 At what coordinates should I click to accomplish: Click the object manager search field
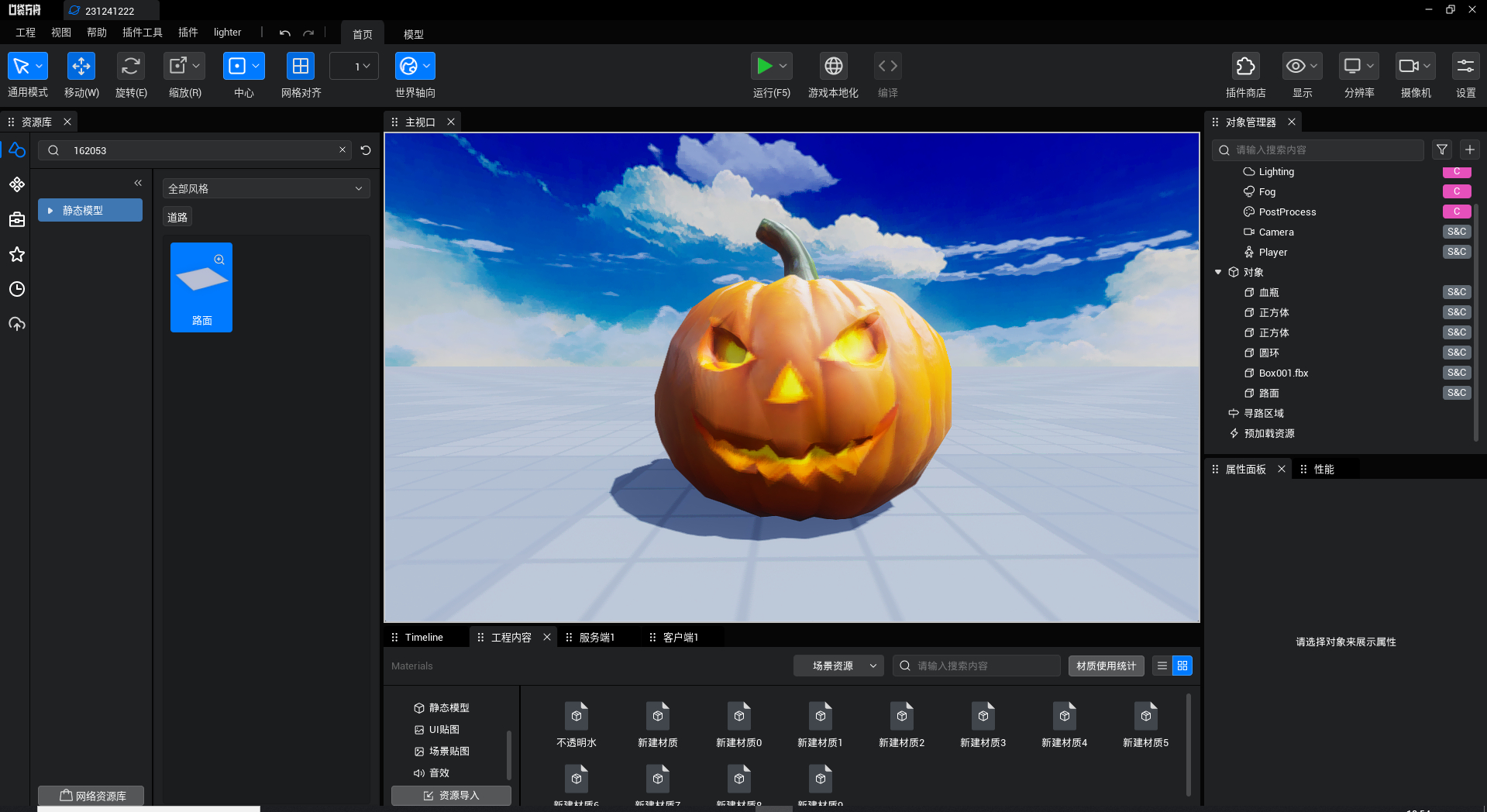[1318, 150]
